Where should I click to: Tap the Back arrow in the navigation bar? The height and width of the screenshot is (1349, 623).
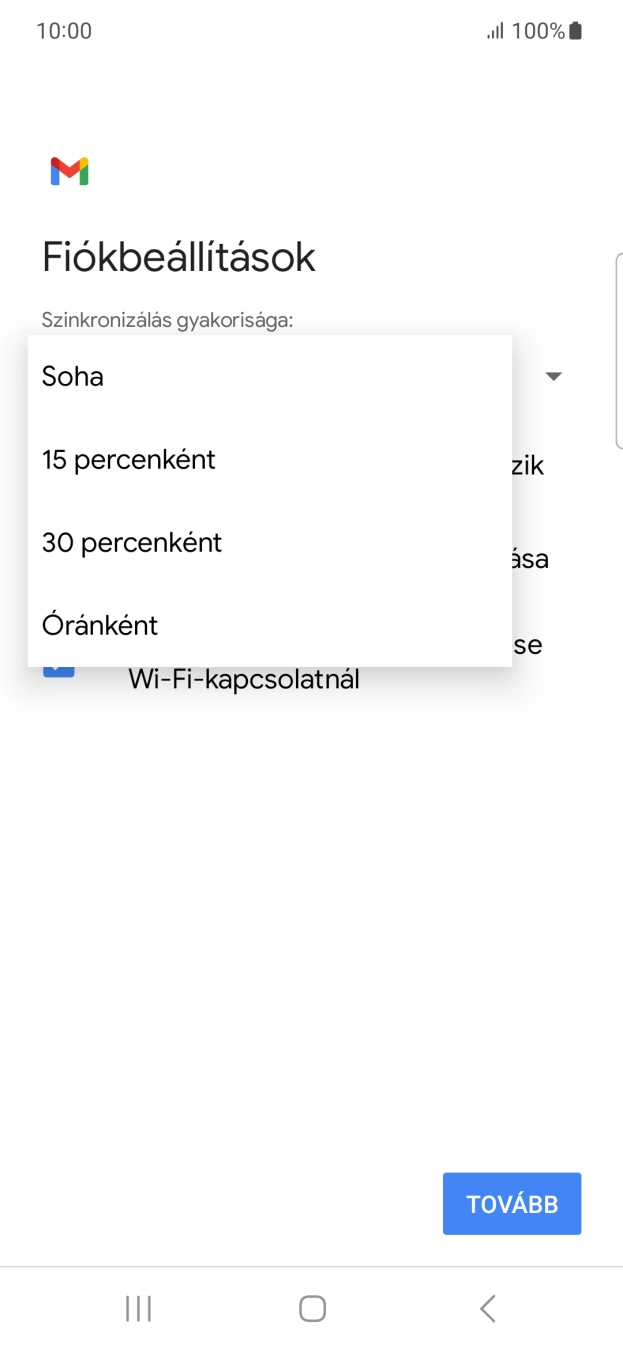coord(486,1307)
